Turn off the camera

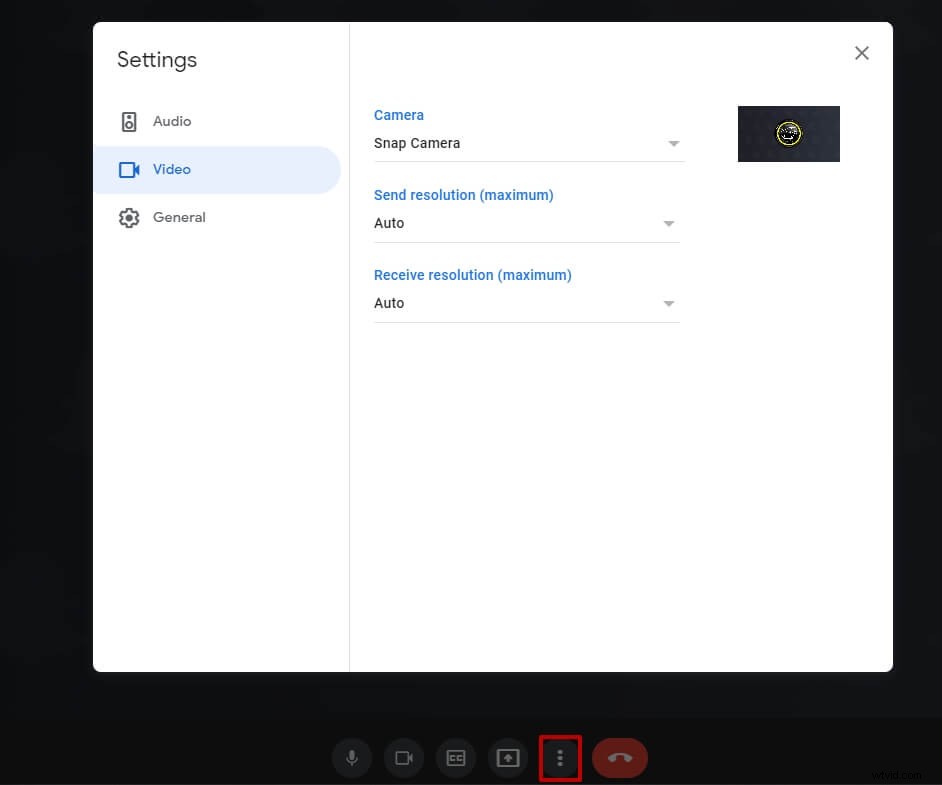403,757
